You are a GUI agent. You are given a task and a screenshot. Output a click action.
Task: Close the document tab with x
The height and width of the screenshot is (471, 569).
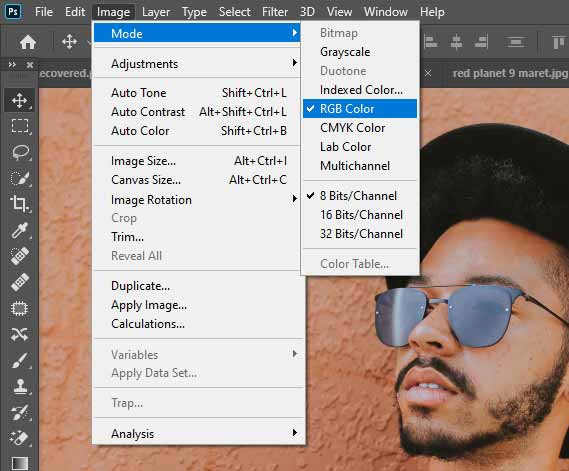(428, 73)
